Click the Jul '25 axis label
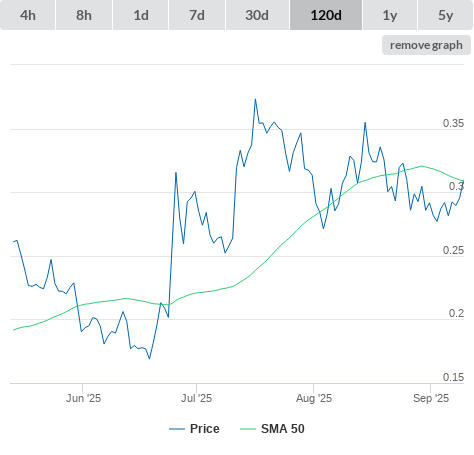Viewport: 474px width, 455px height. click(196, 398)
